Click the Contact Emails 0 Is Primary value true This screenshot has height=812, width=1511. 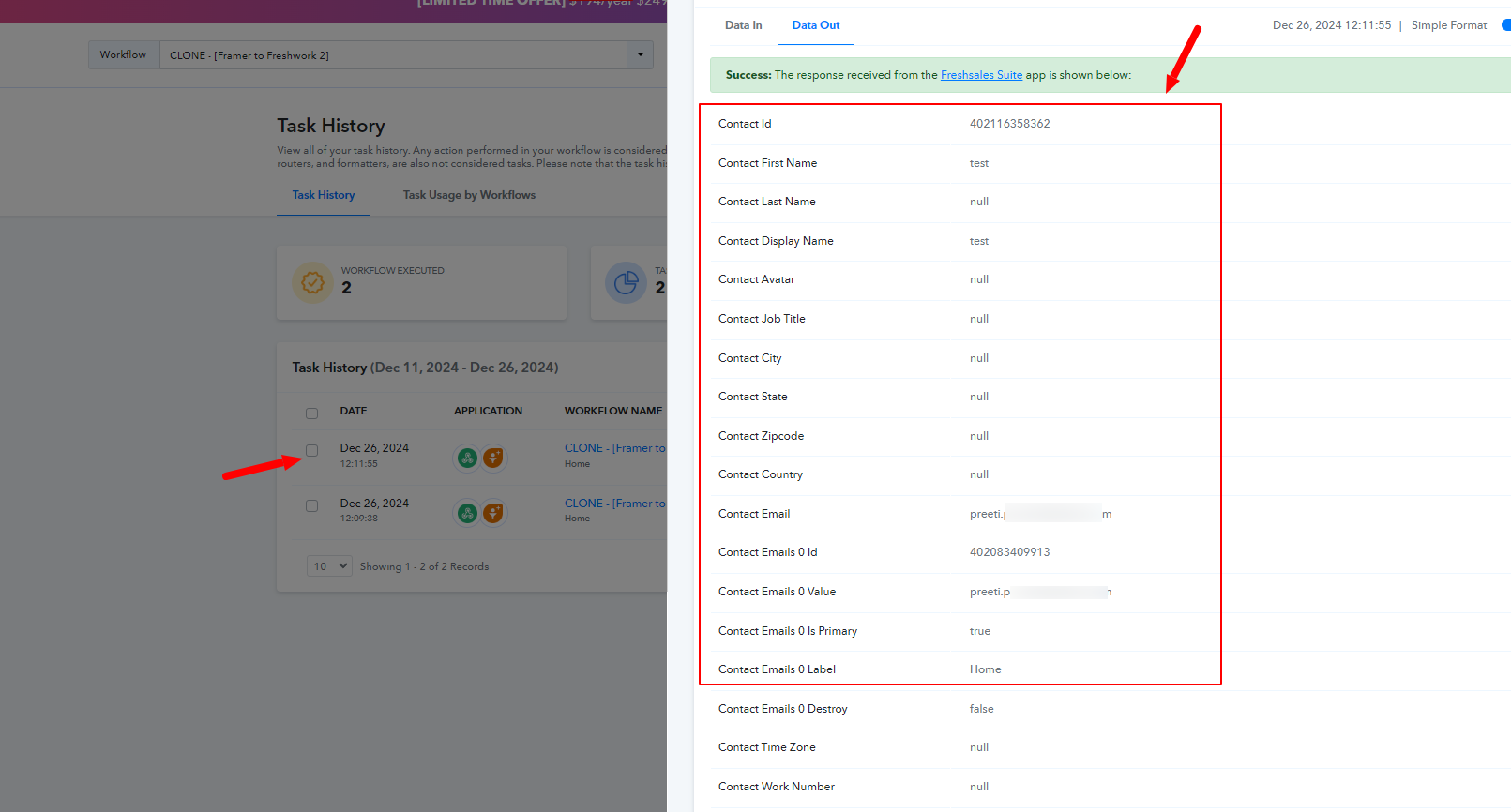pyautogui.click(x=980, y=631)
